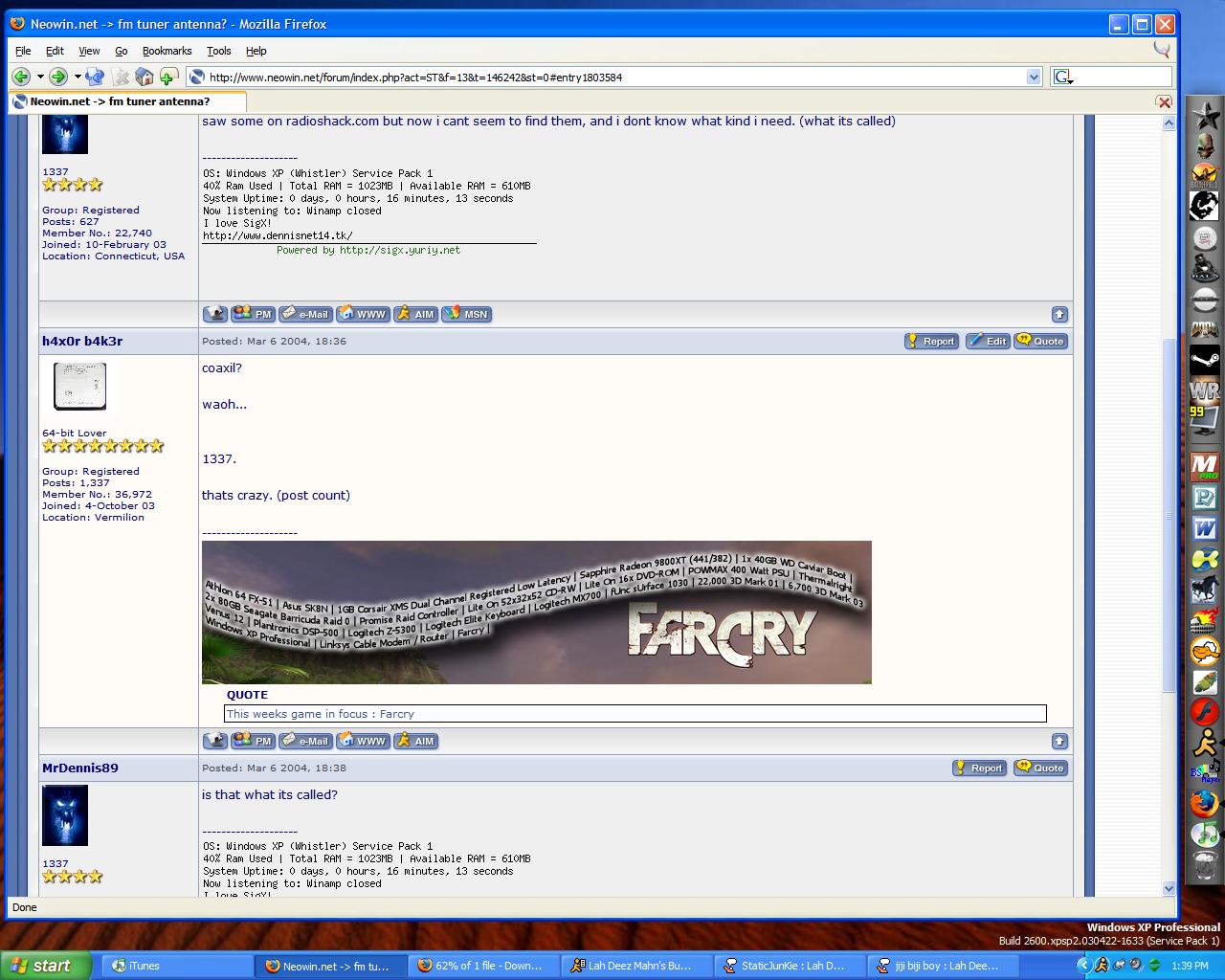Screen dimensions: 1225x980
Task: Launch Doom from the side dock
Action: pyautogui.click(x=1204, y=330)
